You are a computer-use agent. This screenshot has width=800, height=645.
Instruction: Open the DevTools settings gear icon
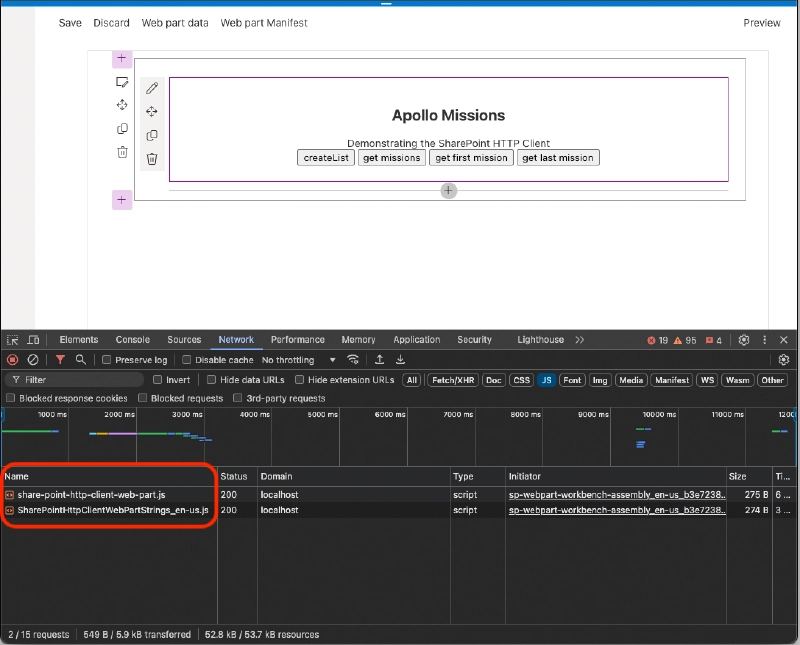[x=742, y=339]
